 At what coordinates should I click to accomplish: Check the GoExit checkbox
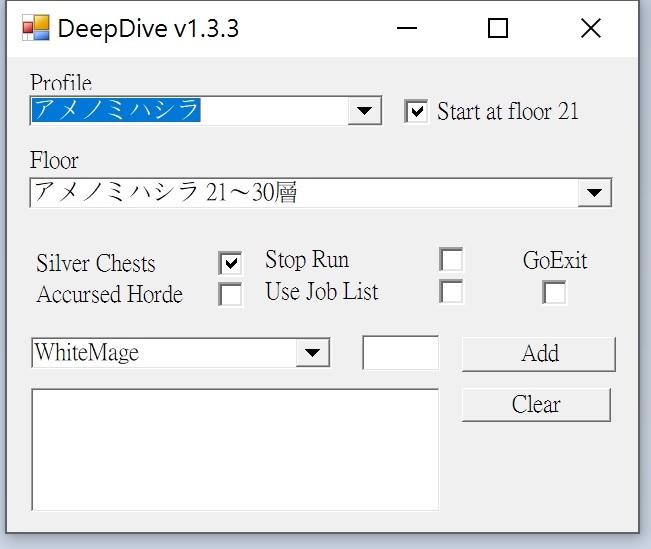[554, 292]
